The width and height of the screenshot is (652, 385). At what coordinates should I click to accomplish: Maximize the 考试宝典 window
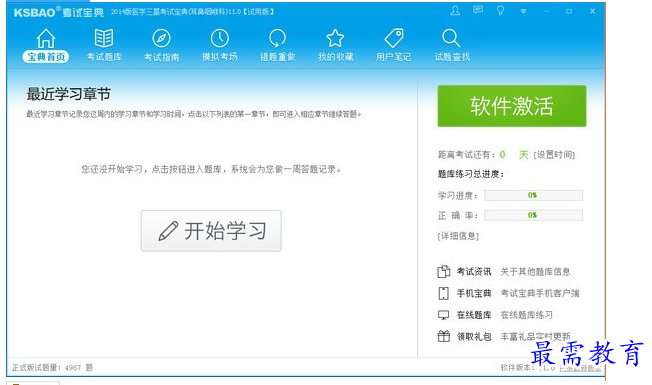[569, 11]
